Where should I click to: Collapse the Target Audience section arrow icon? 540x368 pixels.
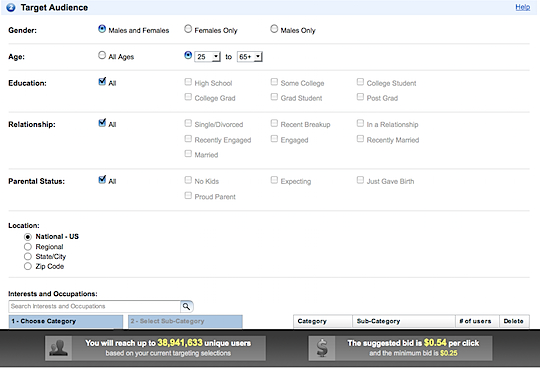click(11, 7)
